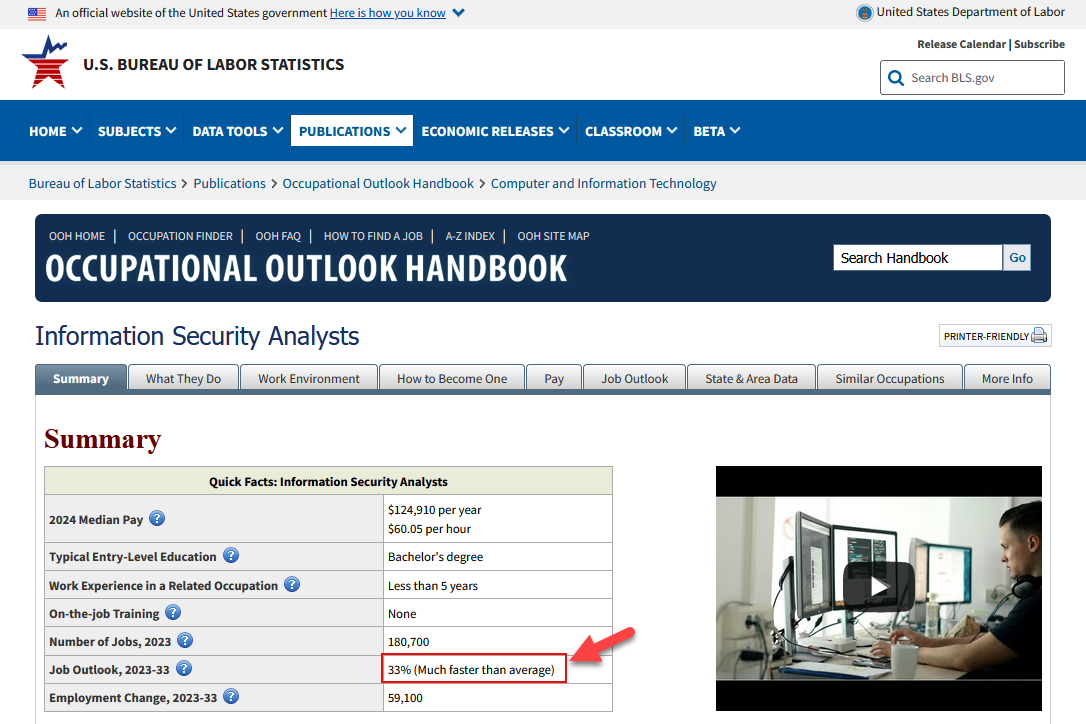
Task: Switch to the Job Outlook tab
Action: (634, 379)
